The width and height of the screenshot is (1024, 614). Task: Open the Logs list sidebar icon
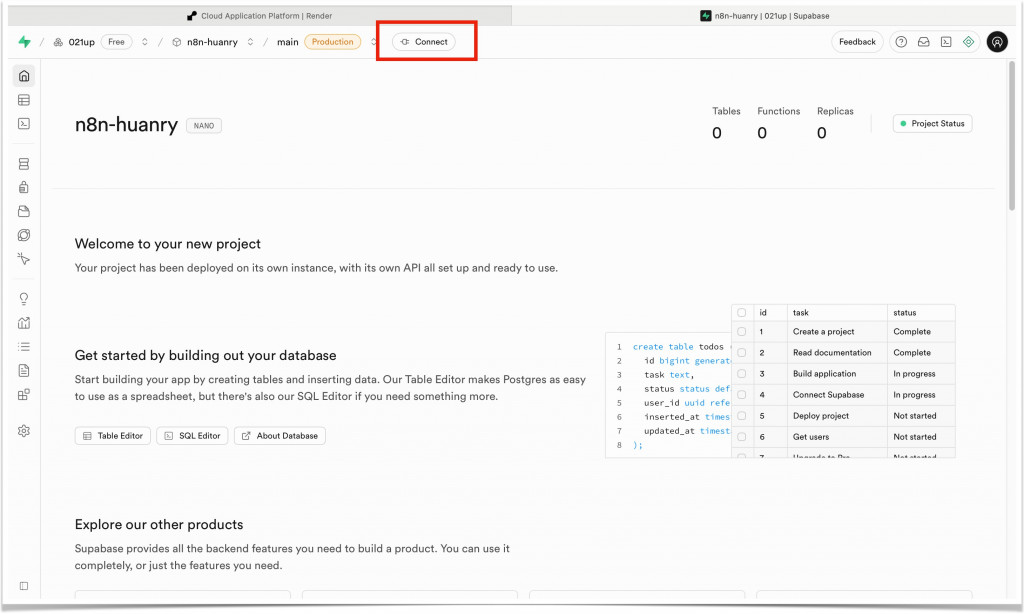pos(24,347)
